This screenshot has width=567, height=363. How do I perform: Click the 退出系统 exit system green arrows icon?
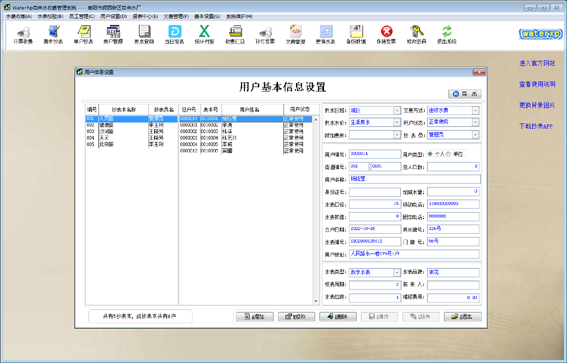point(447,34)
